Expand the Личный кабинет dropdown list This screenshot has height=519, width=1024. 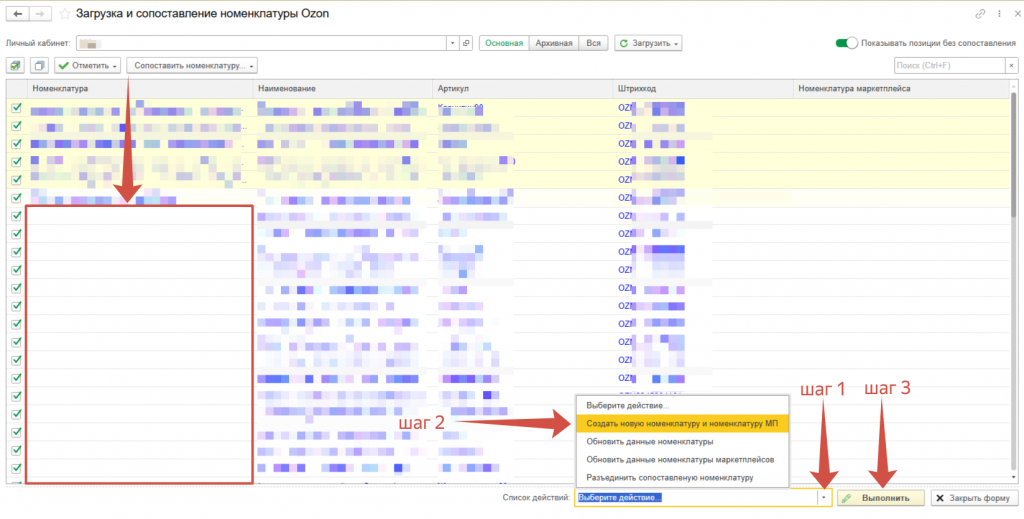click(x=451, y=43)
